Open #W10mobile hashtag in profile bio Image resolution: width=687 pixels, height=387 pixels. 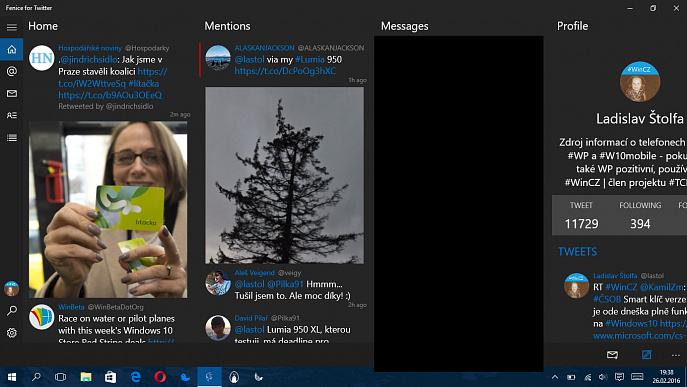tap(627, 156)
